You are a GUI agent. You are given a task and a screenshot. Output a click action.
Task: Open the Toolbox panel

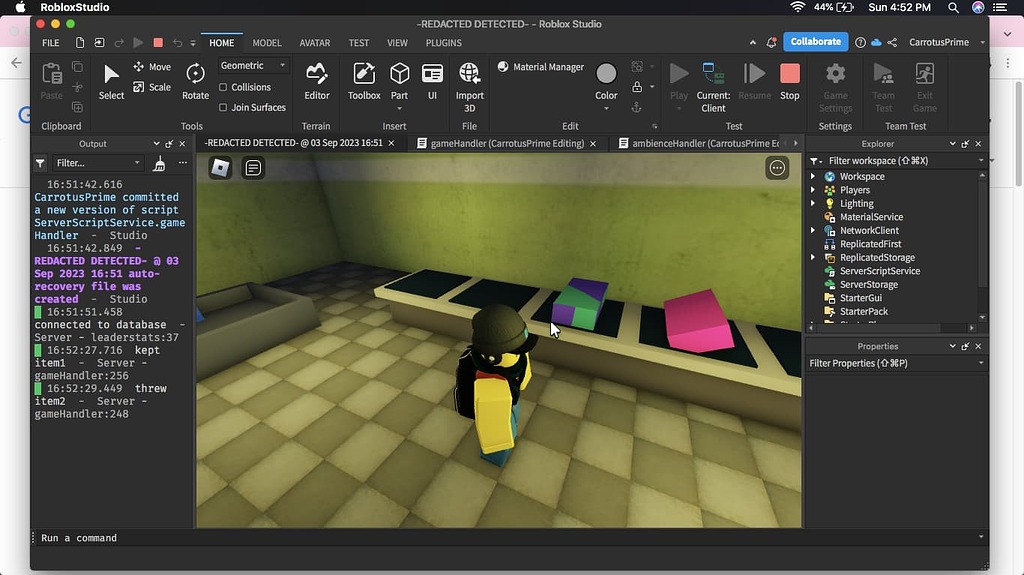click(364, 80)
